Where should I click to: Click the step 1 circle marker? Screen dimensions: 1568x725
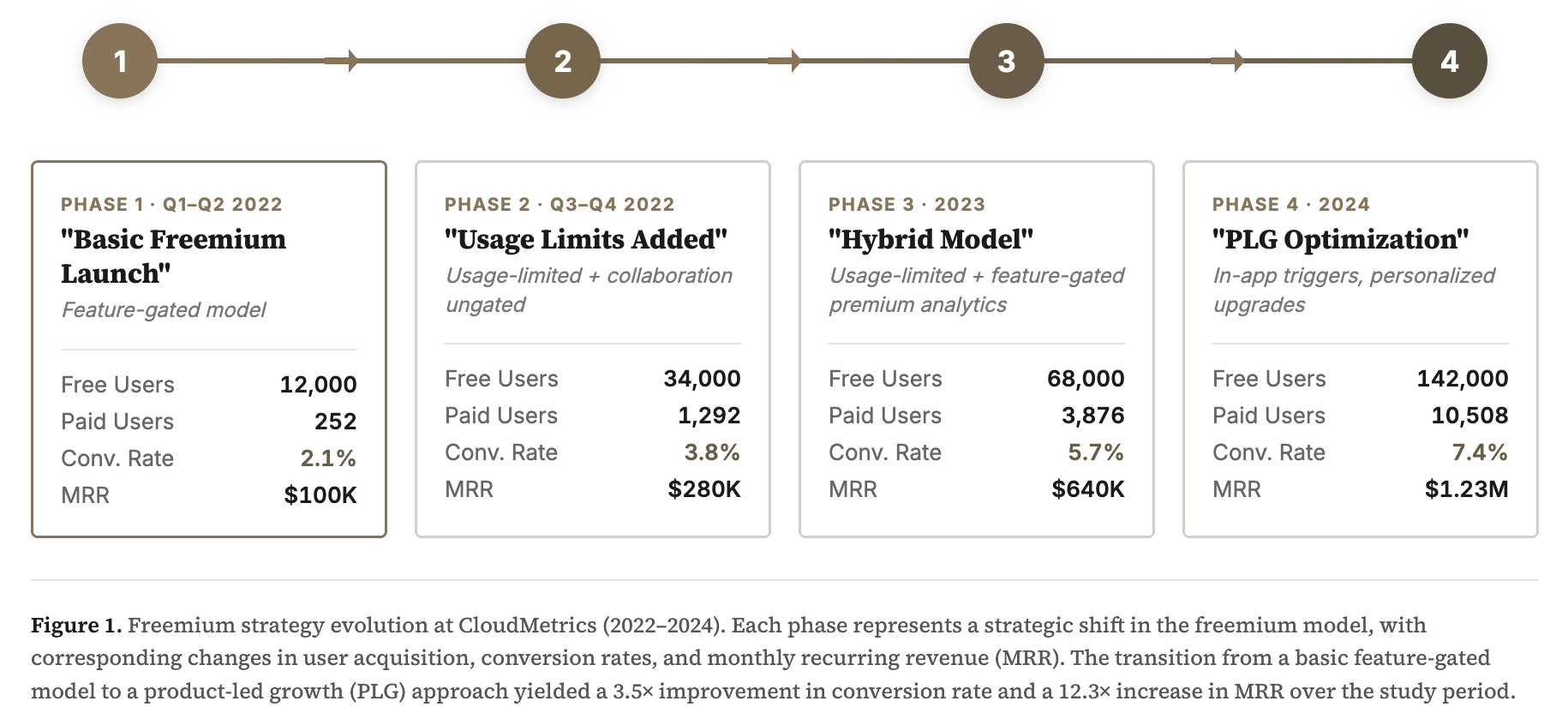120,61
